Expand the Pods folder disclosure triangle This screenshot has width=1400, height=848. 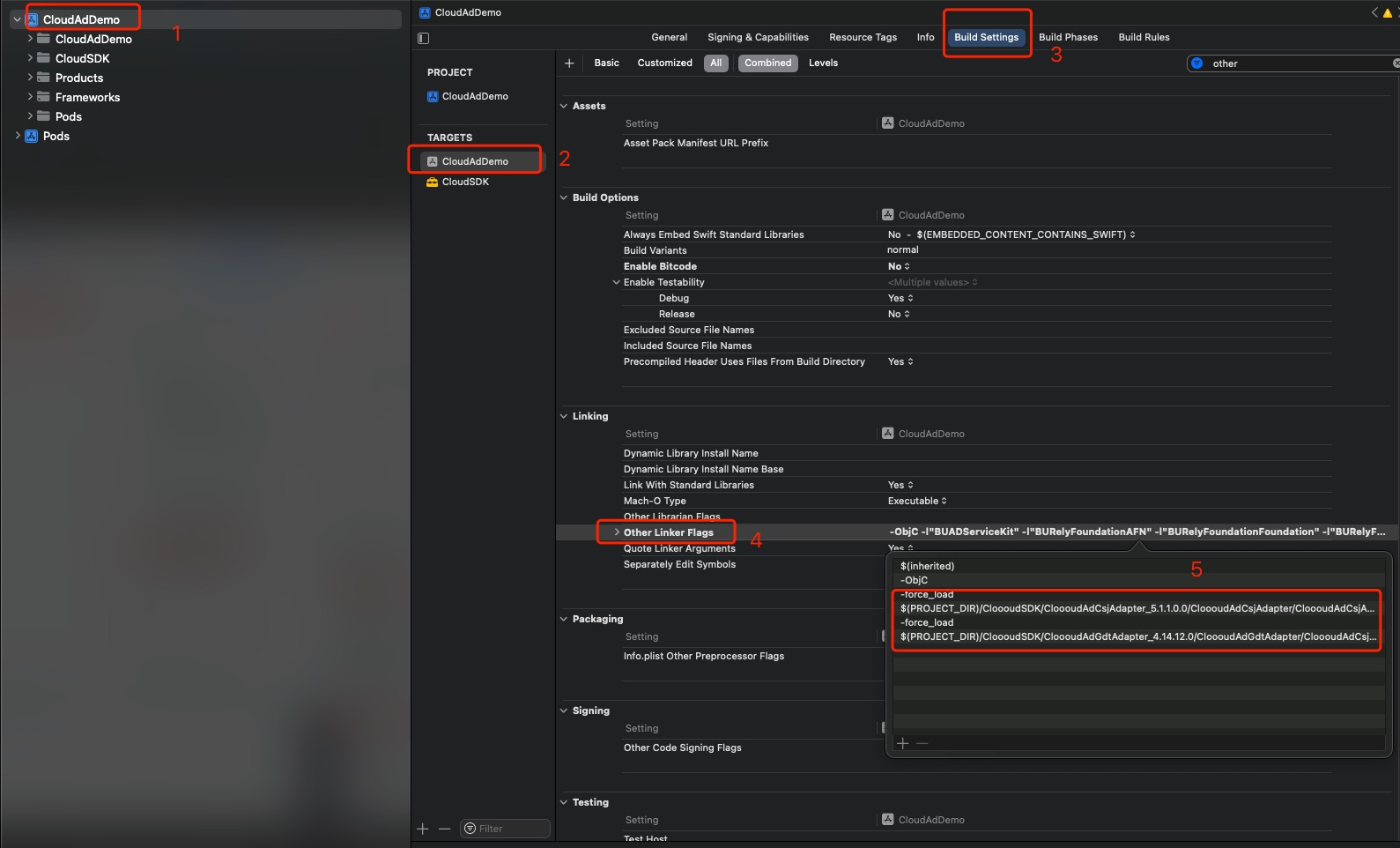[x=30, y=116]
